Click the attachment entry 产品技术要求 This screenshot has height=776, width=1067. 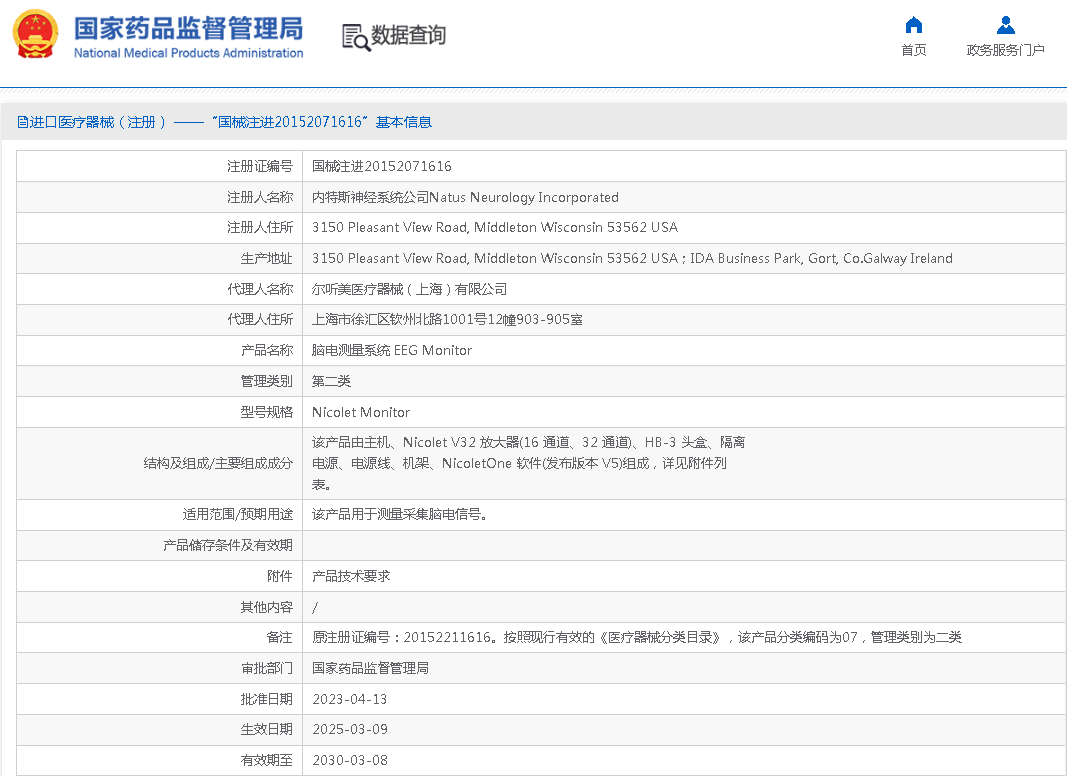(x=351, y=576)
